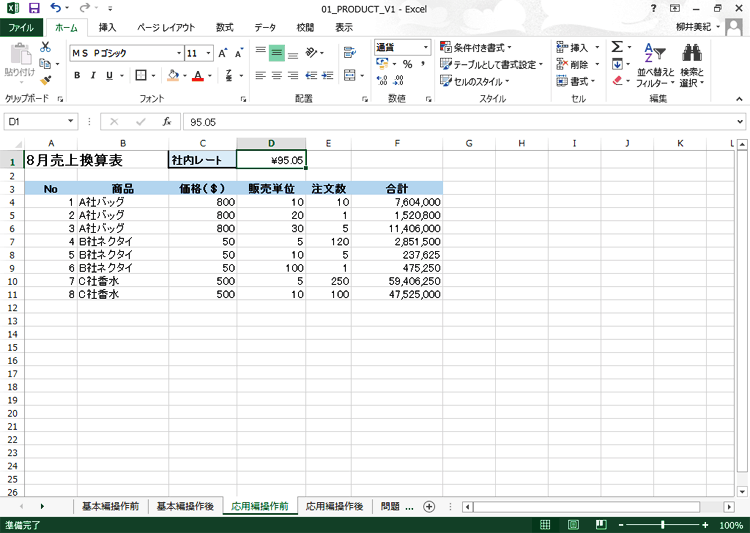Open セルのスタイル dropdown
The image size is (750, 533).
(474, 81)
